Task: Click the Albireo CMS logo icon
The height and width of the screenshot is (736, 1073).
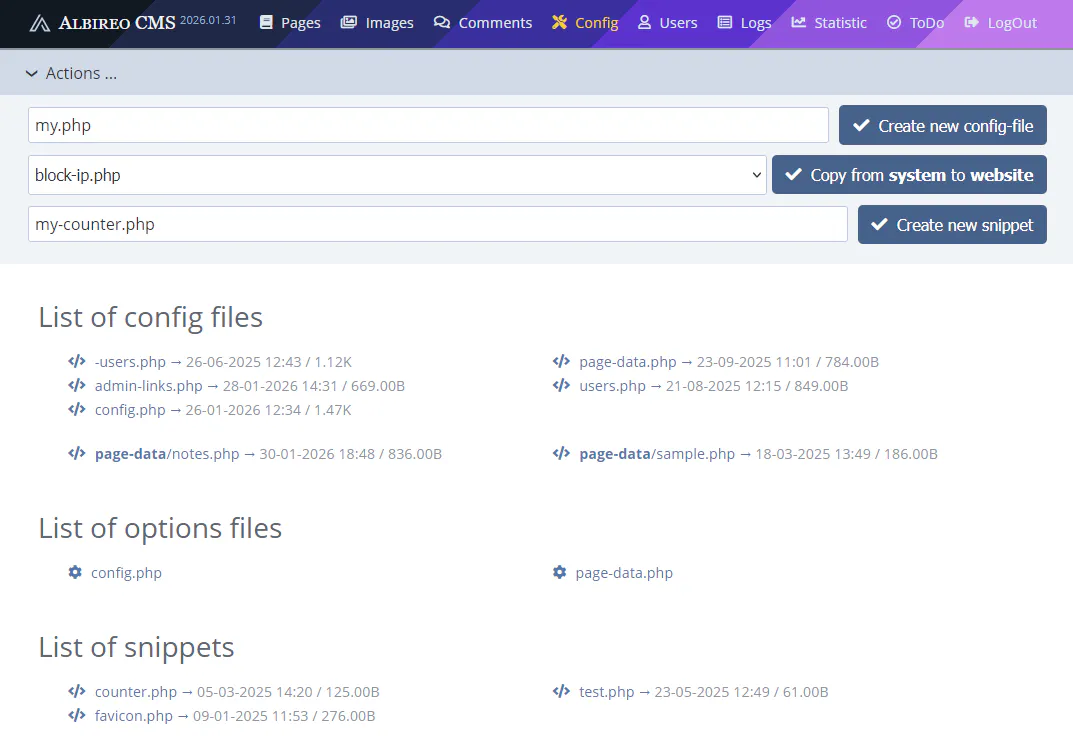Action: tap(39, 23)
